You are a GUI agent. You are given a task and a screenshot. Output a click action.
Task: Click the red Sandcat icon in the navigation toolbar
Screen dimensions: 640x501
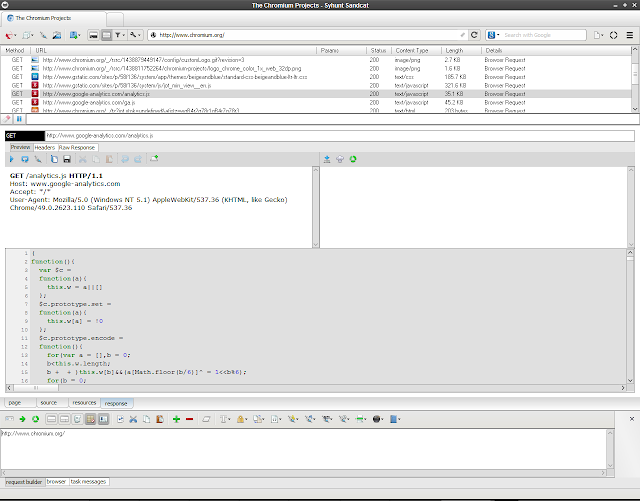point(10,35)
